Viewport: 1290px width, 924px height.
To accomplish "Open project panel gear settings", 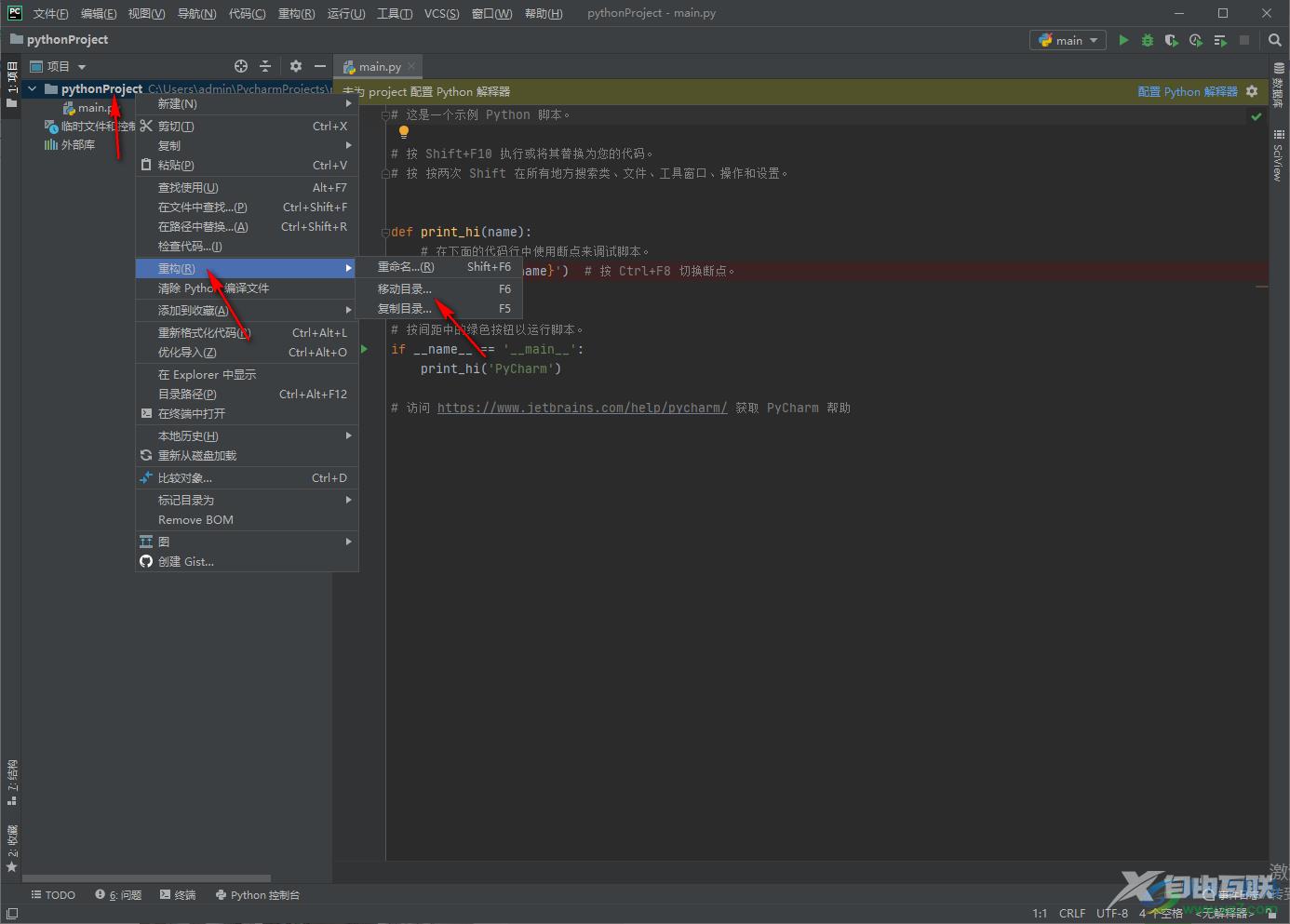I will (296, 66).
